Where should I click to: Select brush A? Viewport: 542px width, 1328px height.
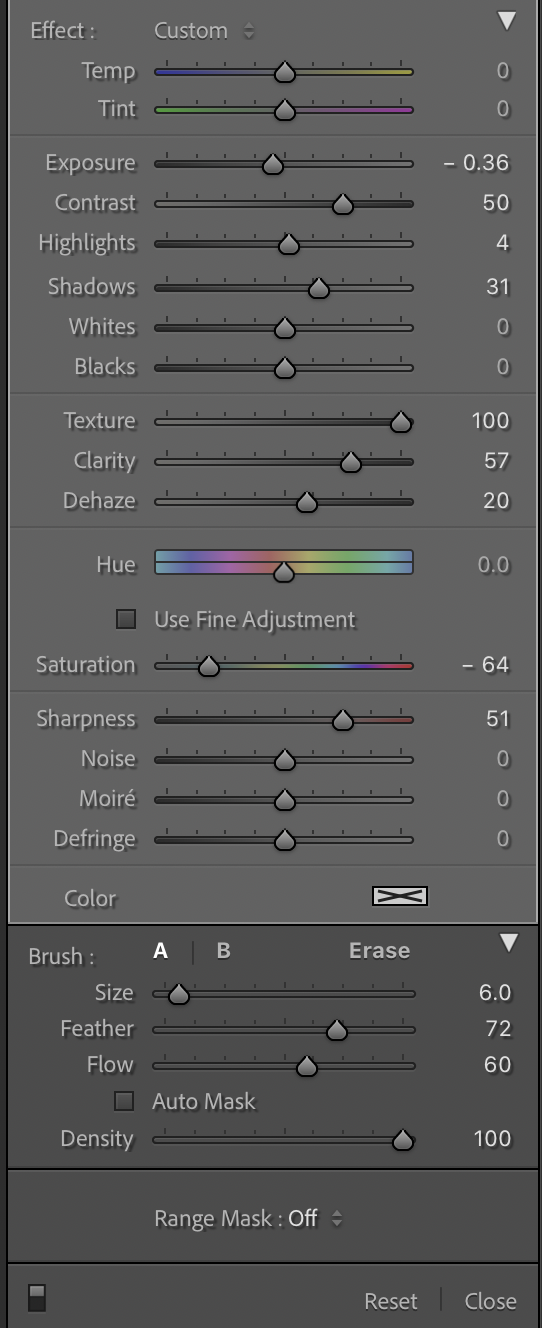(x=160, y=951)
